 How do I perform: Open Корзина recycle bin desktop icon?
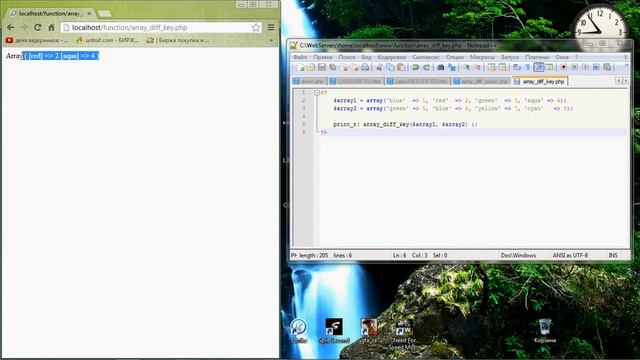click(x=545, y=331)
